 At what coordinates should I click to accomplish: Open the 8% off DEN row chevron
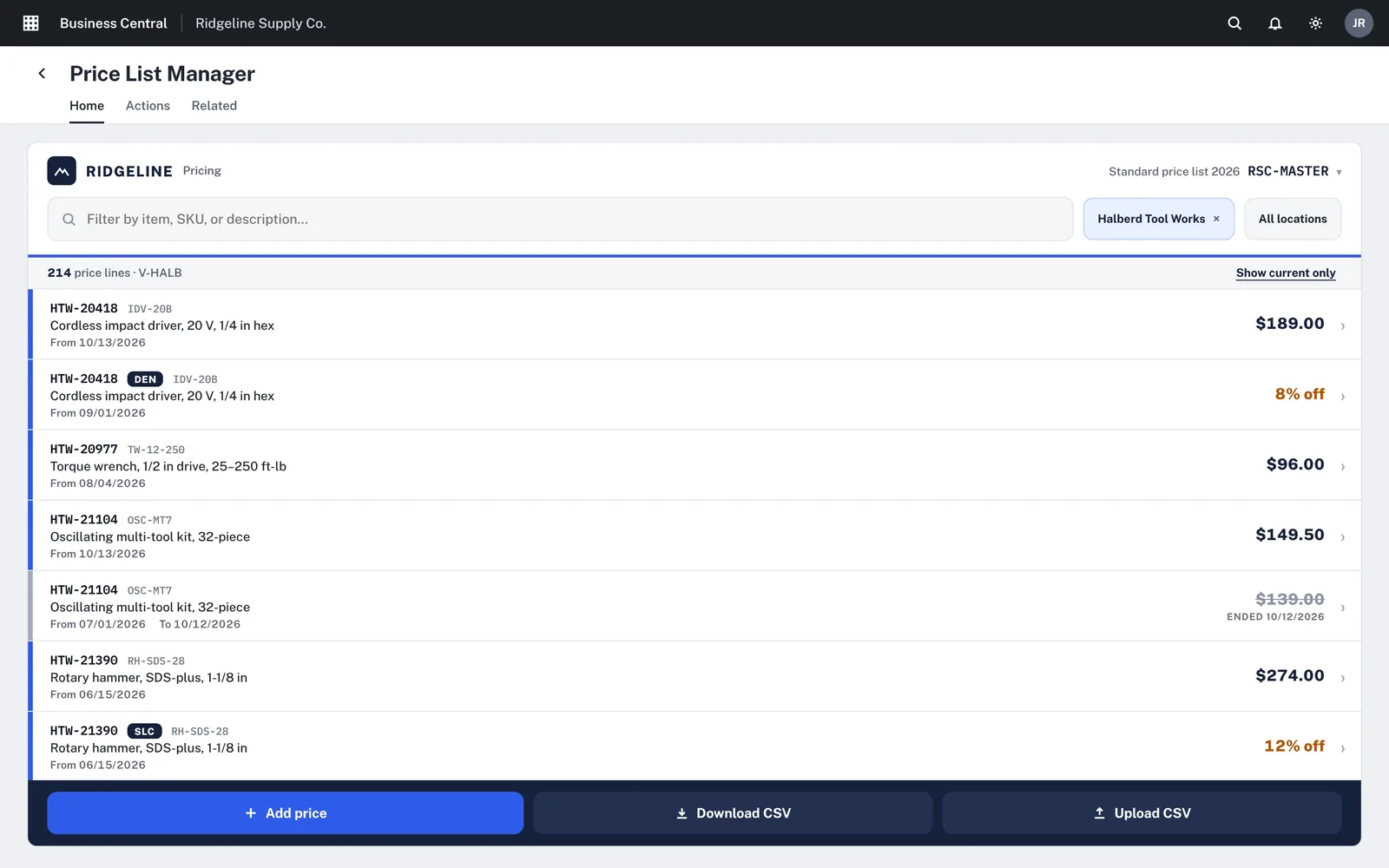(1343, 396)
